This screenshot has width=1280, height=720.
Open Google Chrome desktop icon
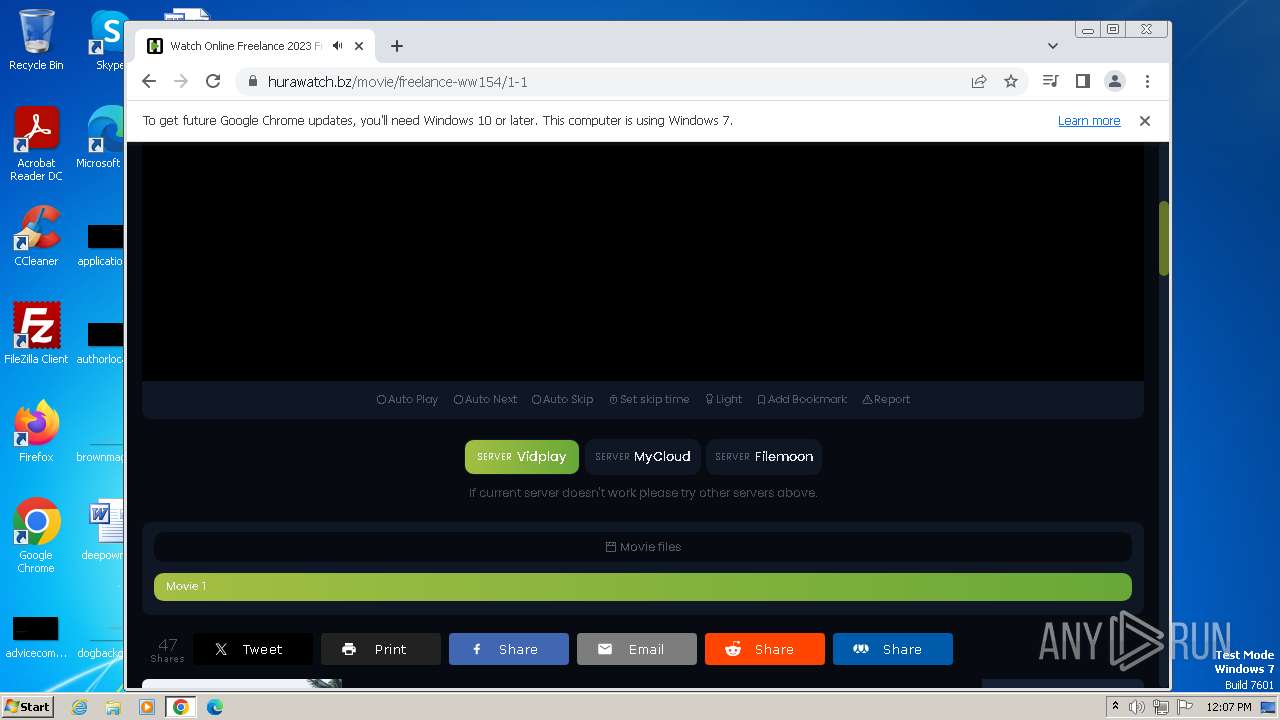36,536
